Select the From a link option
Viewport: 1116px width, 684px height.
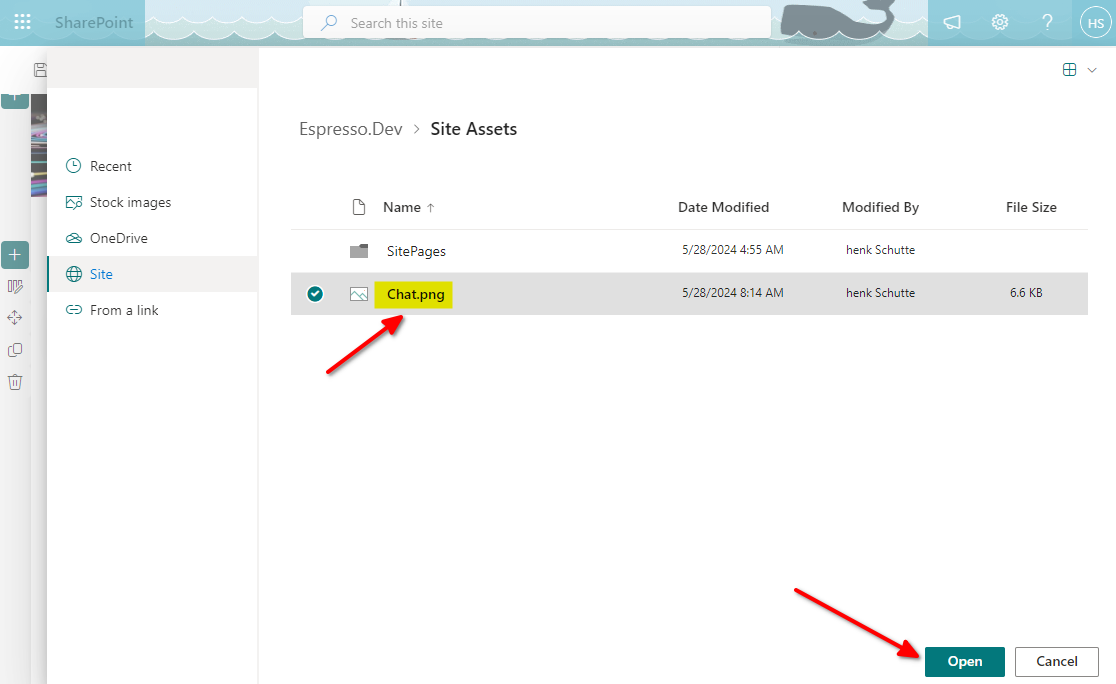click(124, 310)
